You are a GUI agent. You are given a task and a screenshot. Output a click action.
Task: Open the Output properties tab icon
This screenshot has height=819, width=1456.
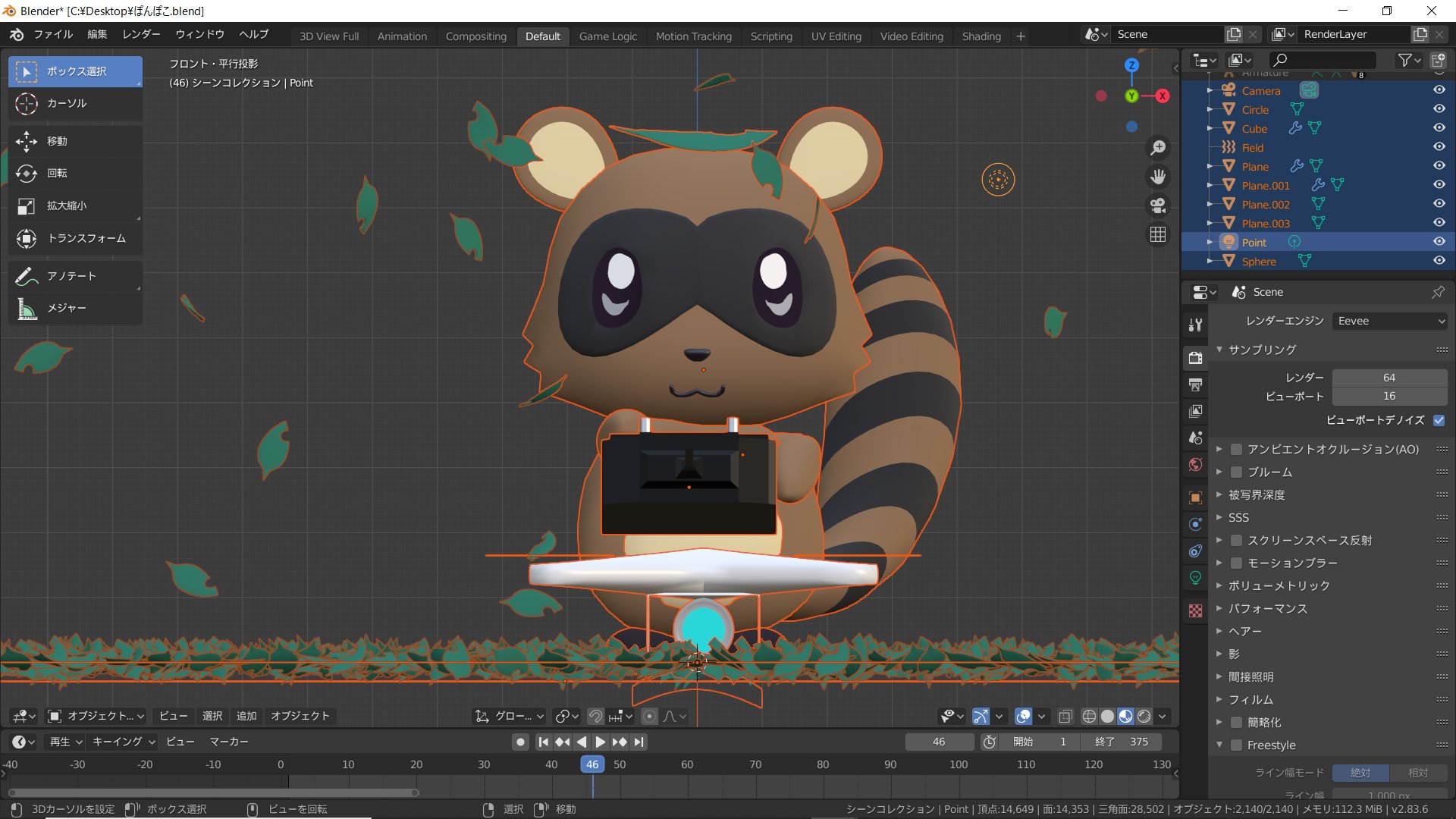pyautogui.click(x=1195, y=385)
